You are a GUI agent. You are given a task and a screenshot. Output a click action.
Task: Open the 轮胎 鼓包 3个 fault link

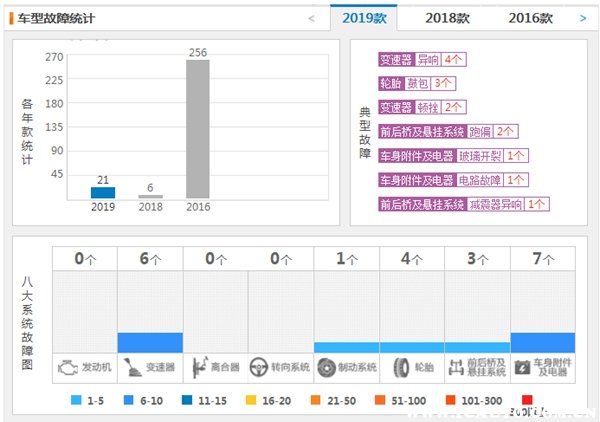click(417, 83)
